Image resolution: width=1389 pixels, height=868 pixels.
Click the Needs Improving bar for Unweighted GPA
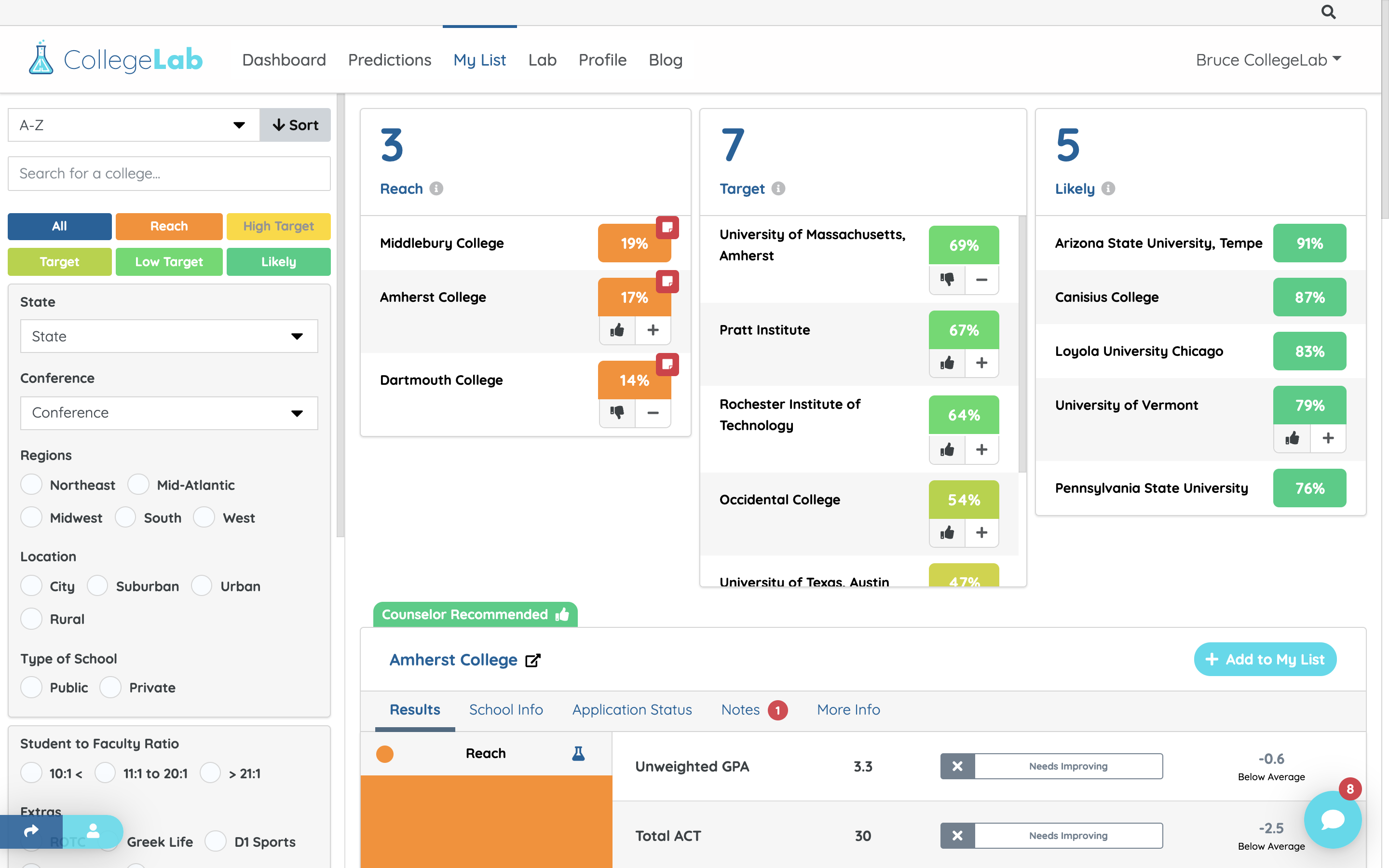tap(1051, 766)
